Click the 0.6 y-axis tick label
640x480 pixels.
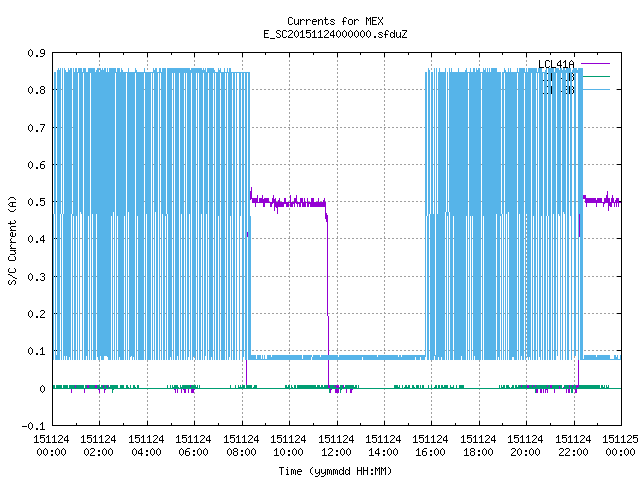click(36, 165)
